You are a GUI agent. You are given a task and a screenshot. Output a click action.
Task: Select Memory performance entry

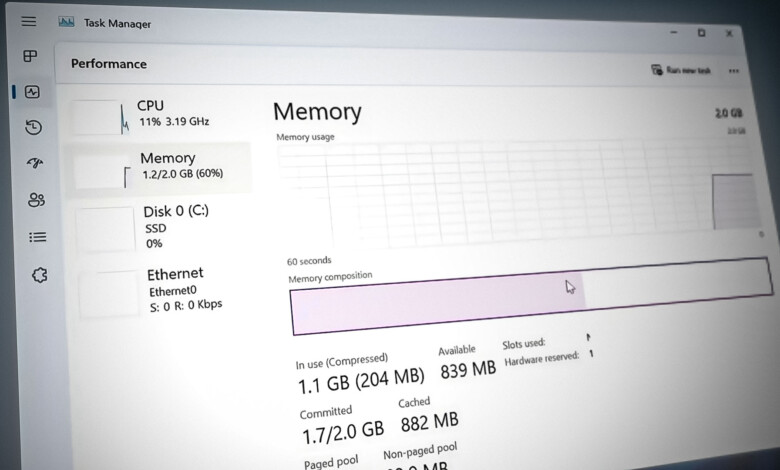coord(158,168)
